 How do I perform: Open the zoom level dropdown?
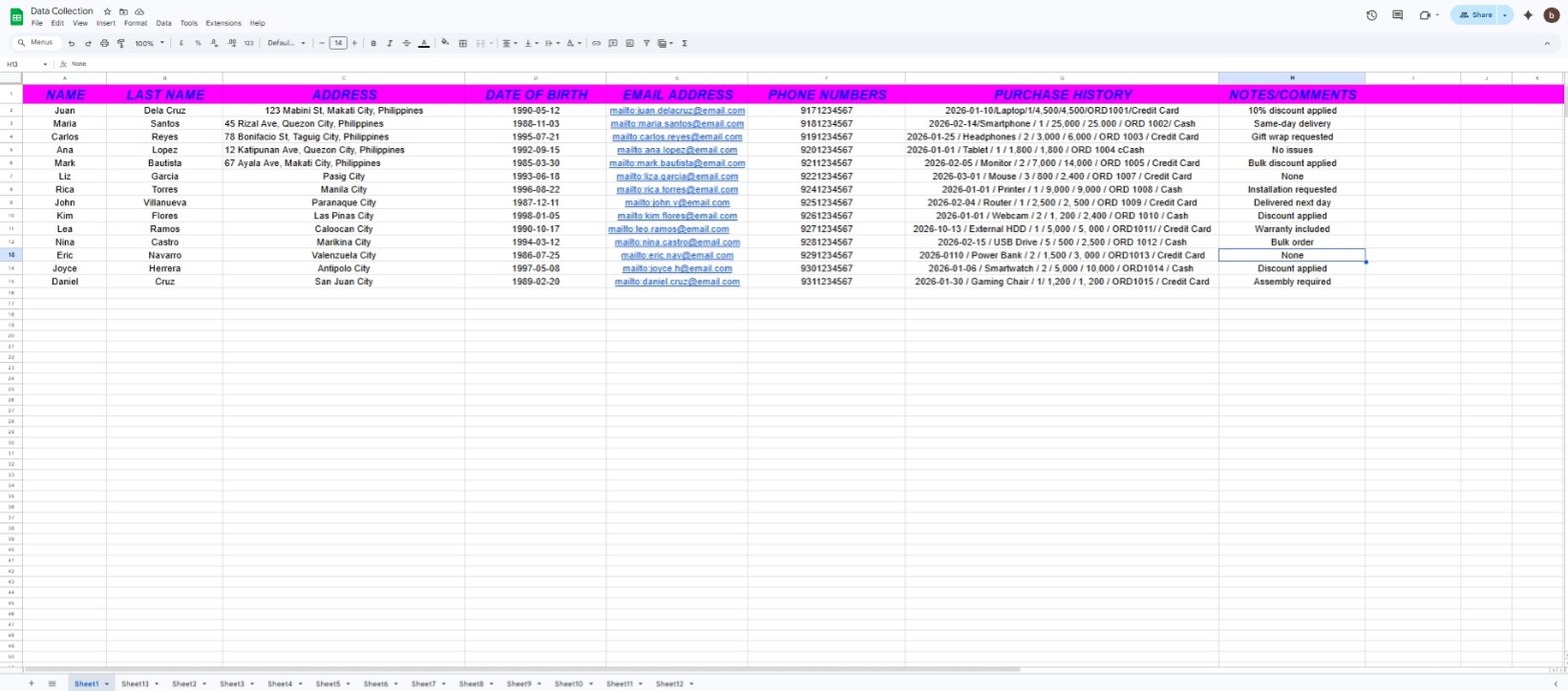coord(149,43)
